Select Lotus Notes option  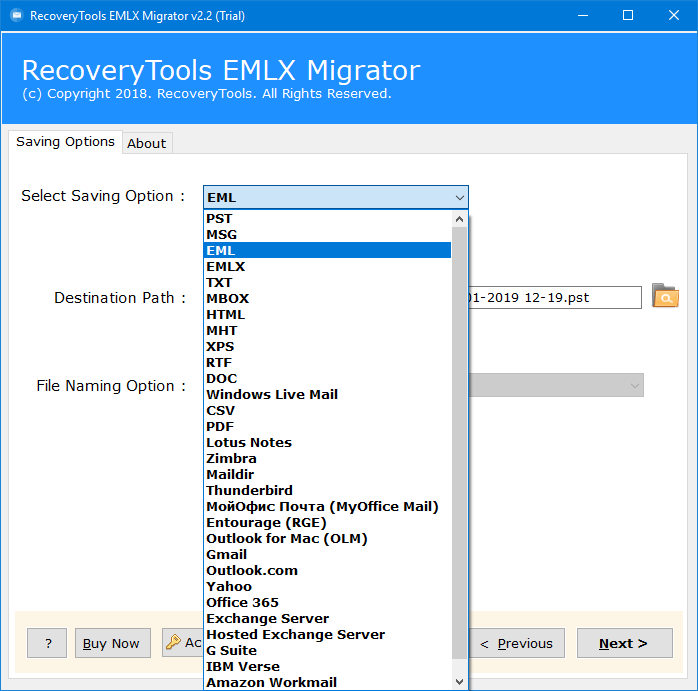[327, 443]
